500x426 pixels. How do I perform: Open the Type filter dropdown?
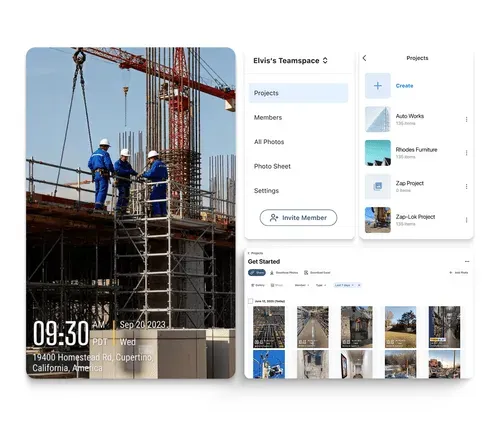[x=321, y=285]
